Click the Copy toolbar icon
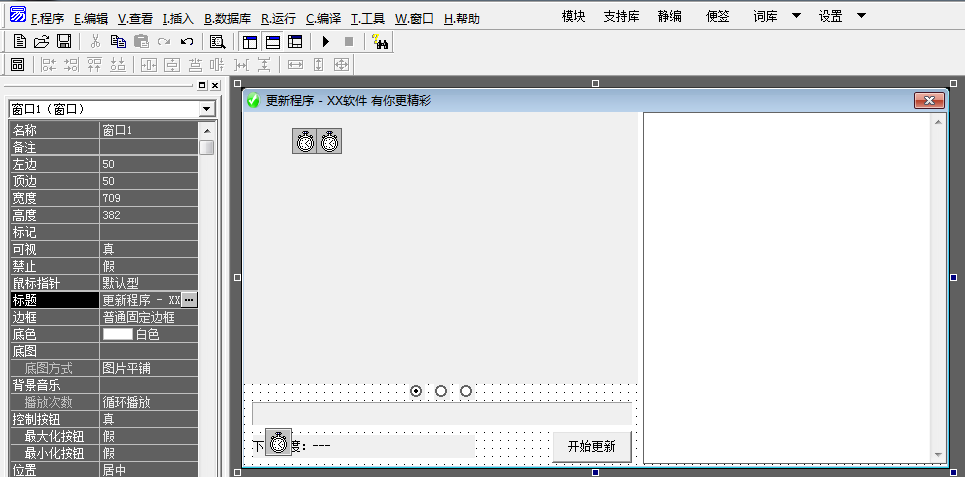This screenshot has width=965, height=477. click(118, 42)
